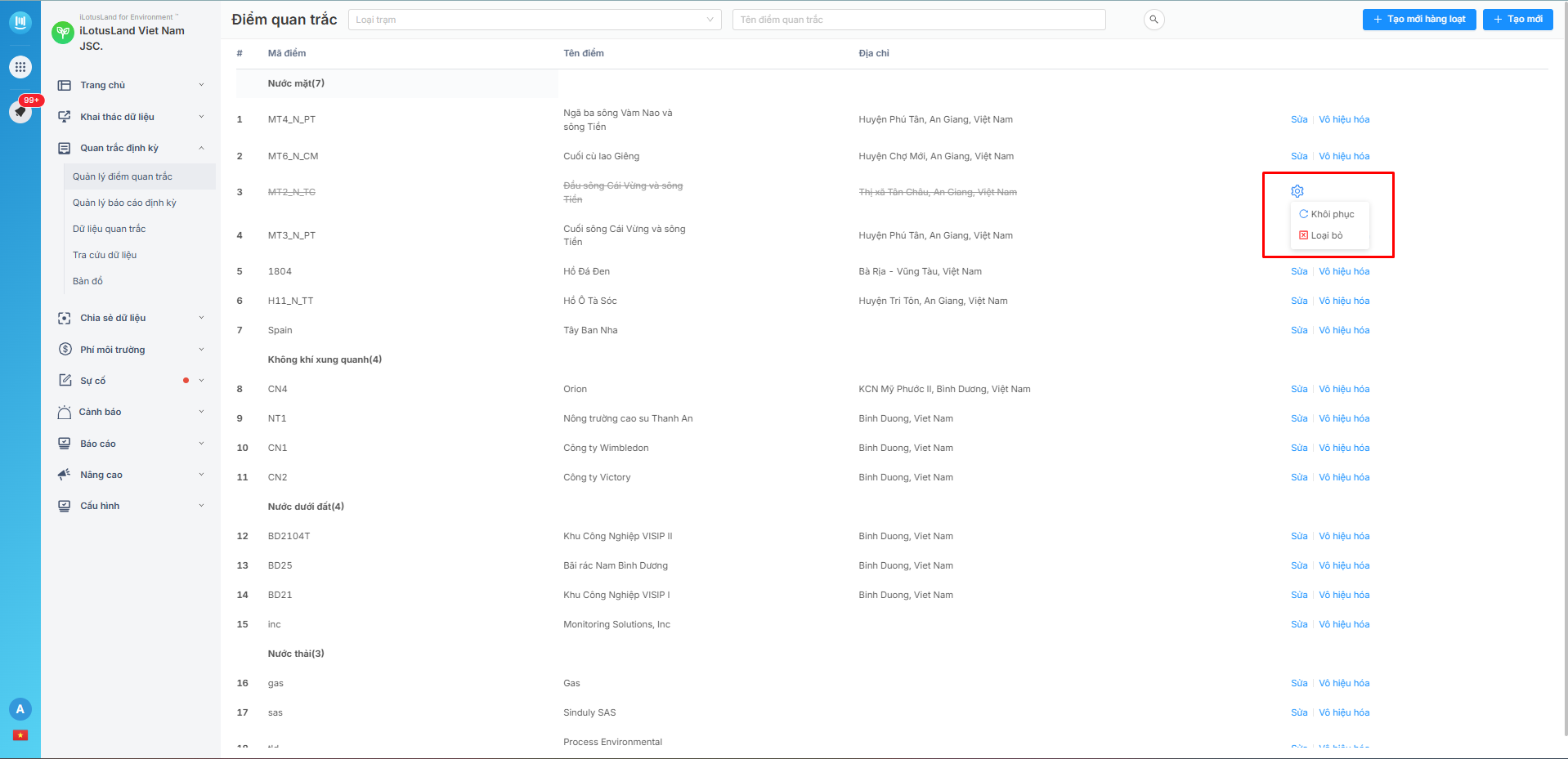Expand the Cảnh báo chevron
Screen dimensions: 1568x759
(x=201, y=412)
